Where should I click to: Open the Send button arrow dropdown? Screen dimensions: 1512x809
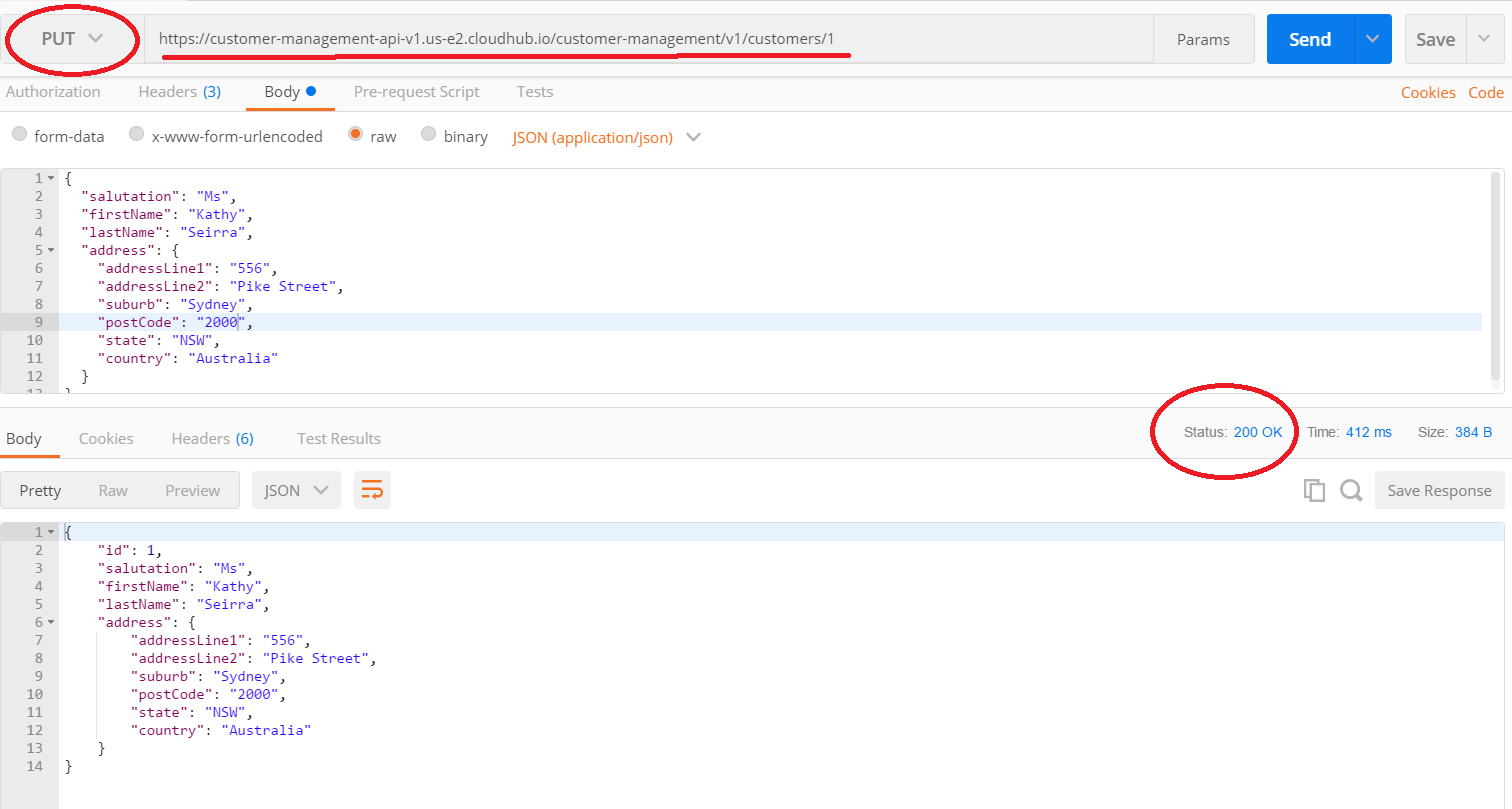click(1372, 39)
